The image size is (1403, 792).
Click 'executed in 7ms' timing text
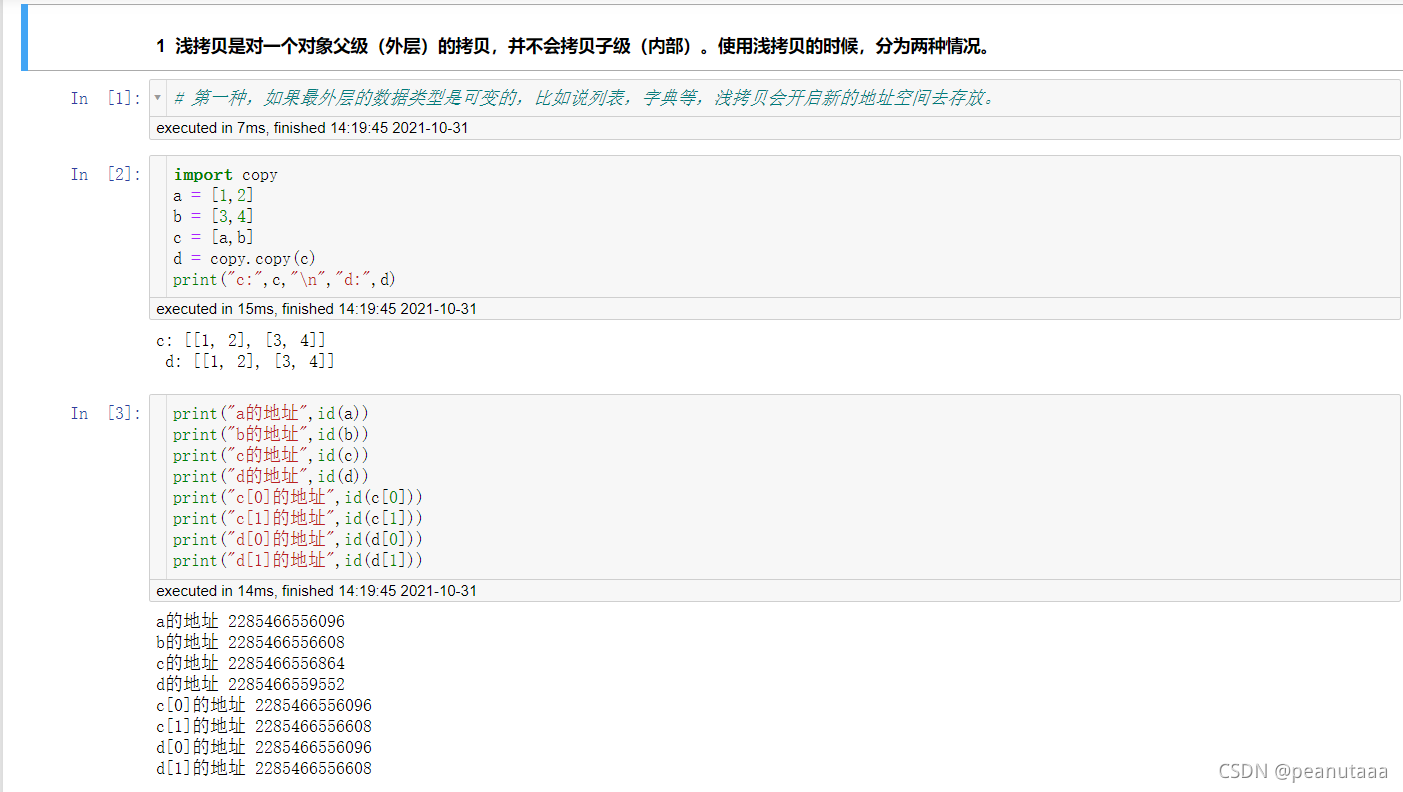tap(312, 128)
